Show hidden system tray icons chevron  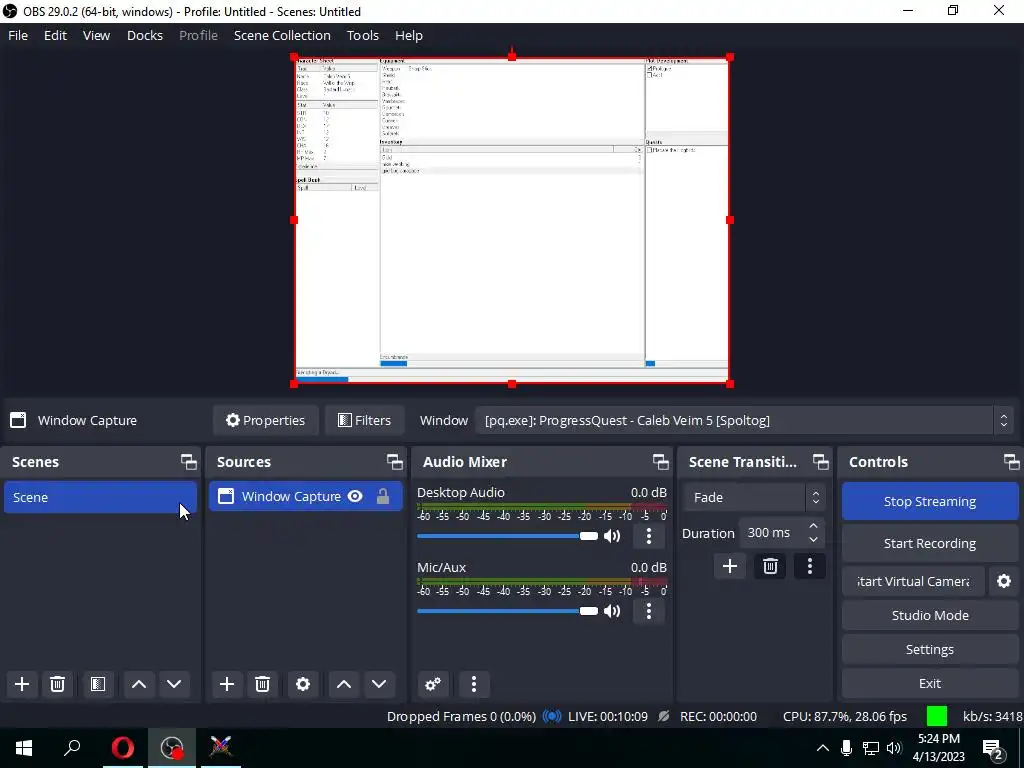[x=823, y=748]
